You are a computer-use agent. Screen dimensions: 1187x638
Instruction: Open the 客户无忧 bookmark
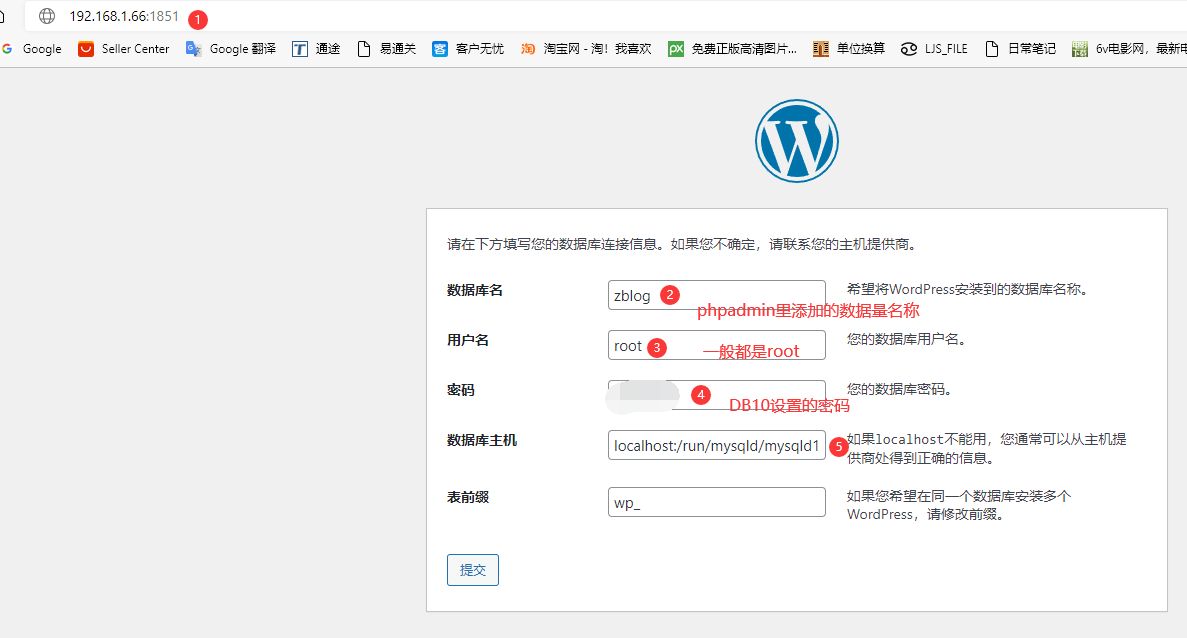468,48
